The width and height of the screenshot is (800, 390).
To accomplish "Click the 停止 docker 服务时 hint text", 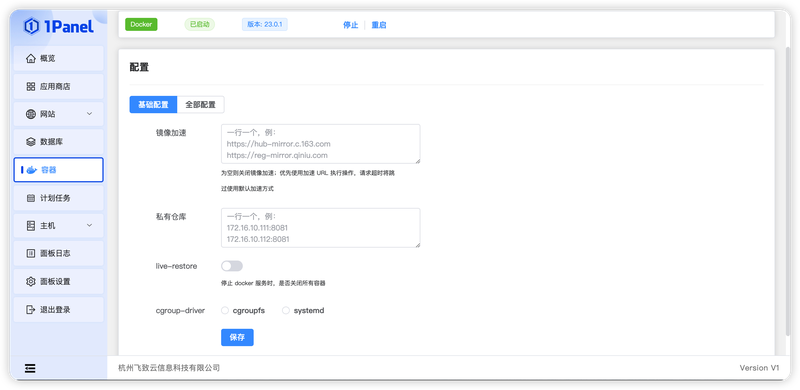I will (x=273, y=283).
